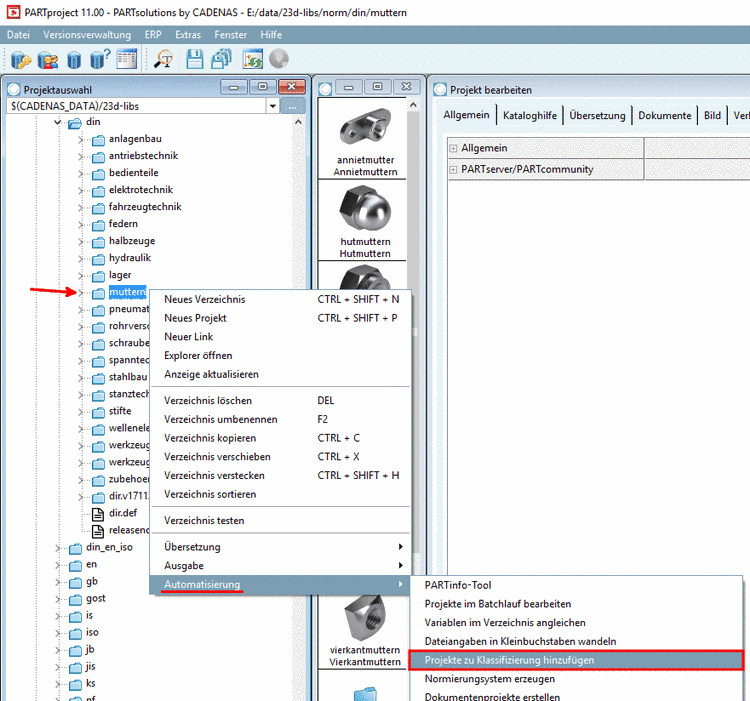Screen dimensions: 750x701
Task: Choose Explorer öffnen in context menu
Action: click(281, 355)
